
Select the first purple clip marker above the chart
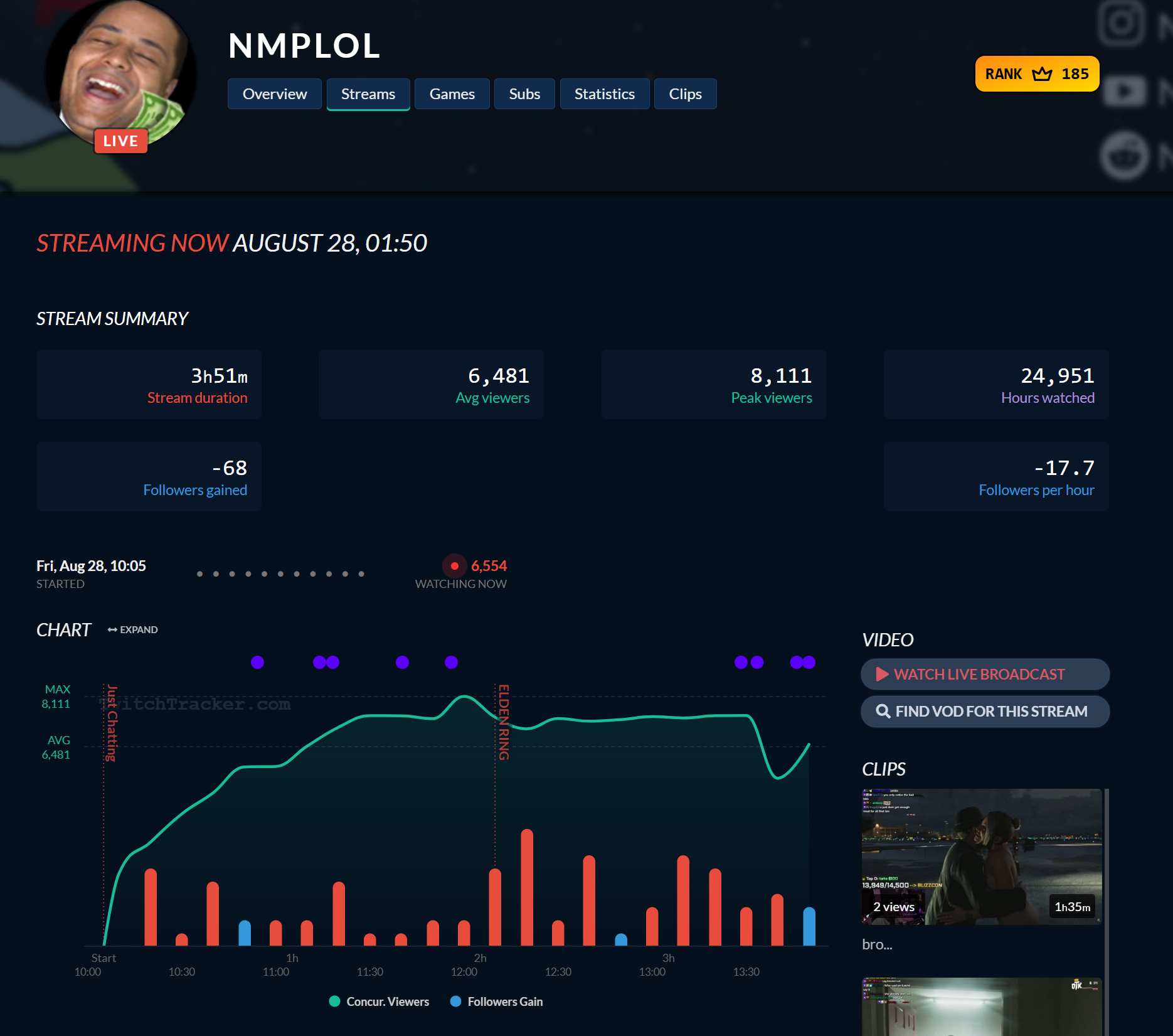257,662
